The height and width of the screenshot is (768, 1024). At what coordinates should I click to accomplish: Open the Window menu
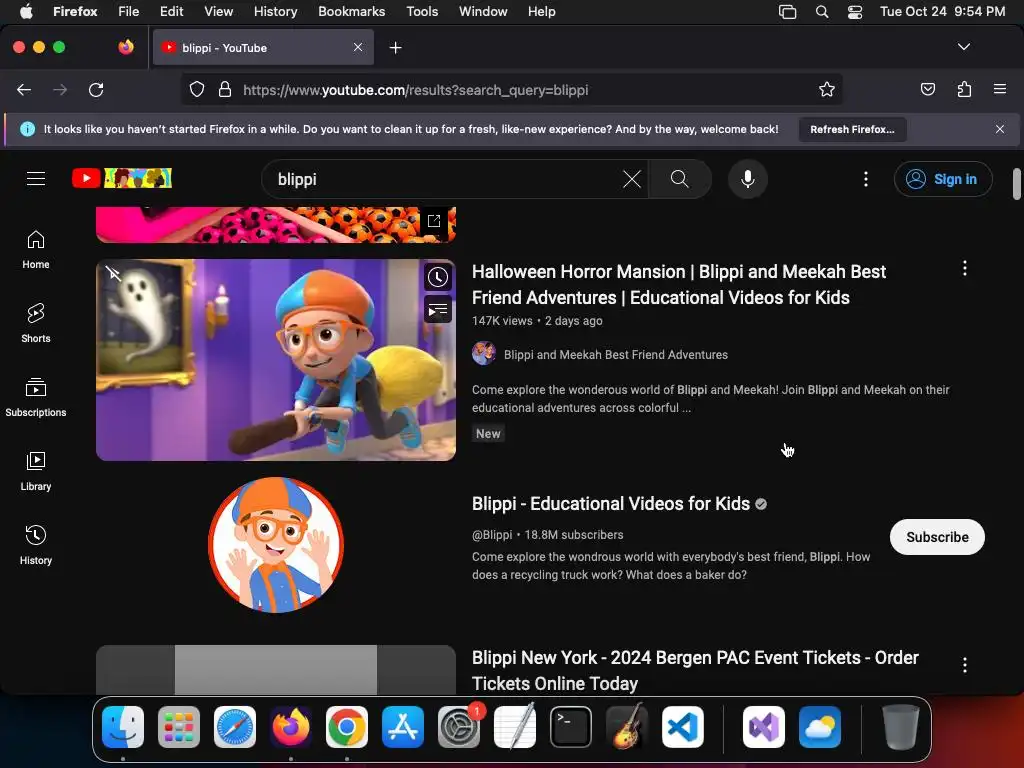[483, 11]
